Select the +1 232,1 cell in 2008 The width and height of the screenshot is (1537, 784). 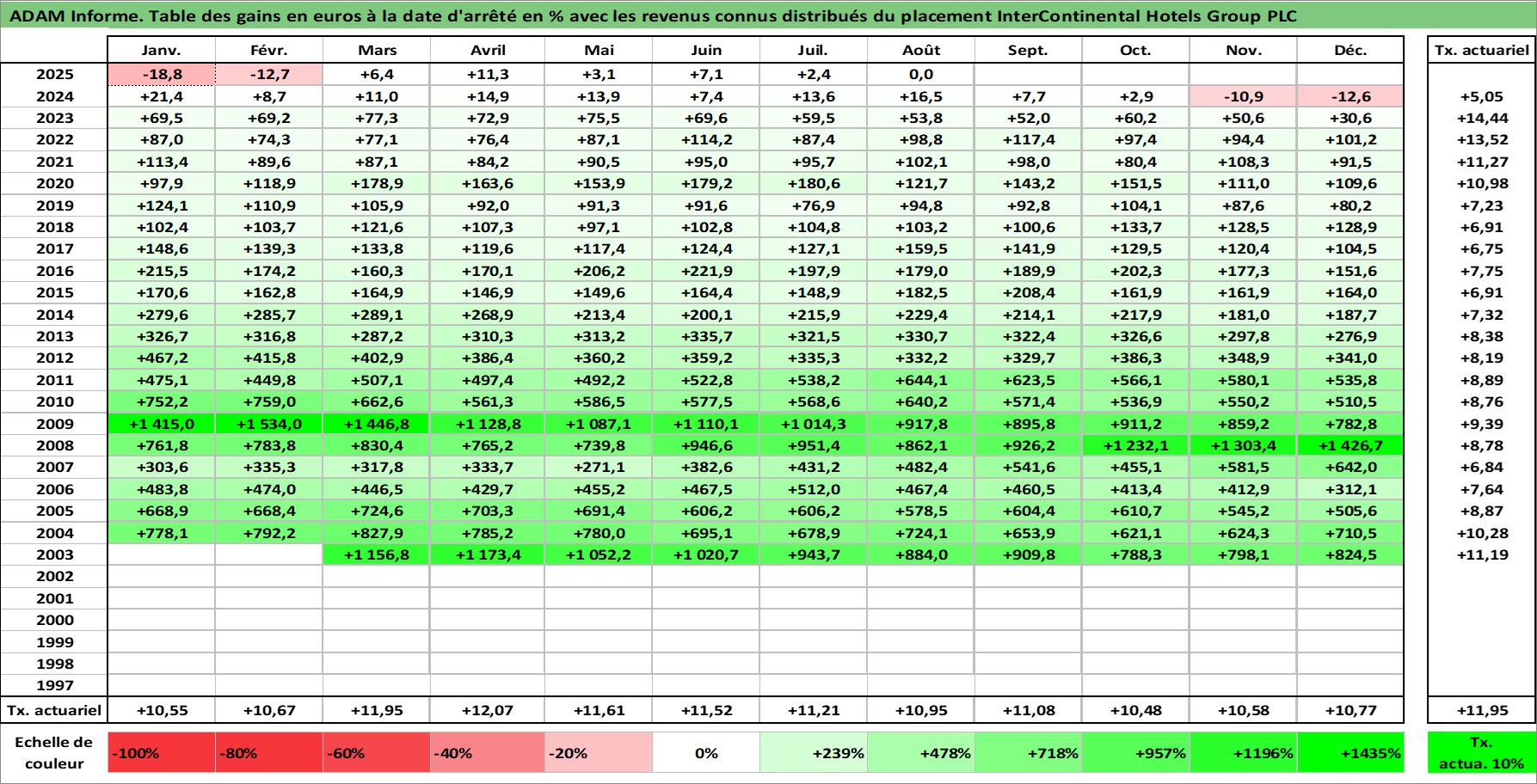point(1135,445)
